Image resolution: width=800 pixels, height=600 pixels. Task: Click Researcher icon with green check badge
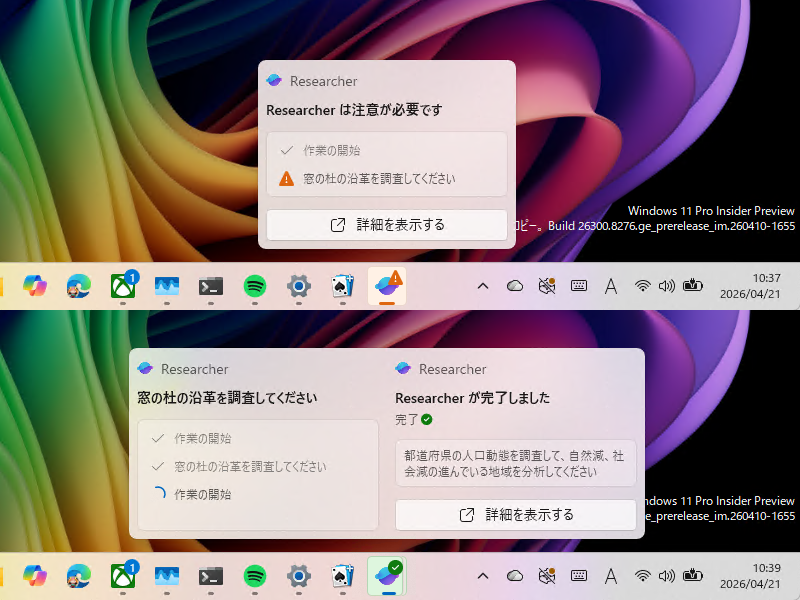pos(387,576)
